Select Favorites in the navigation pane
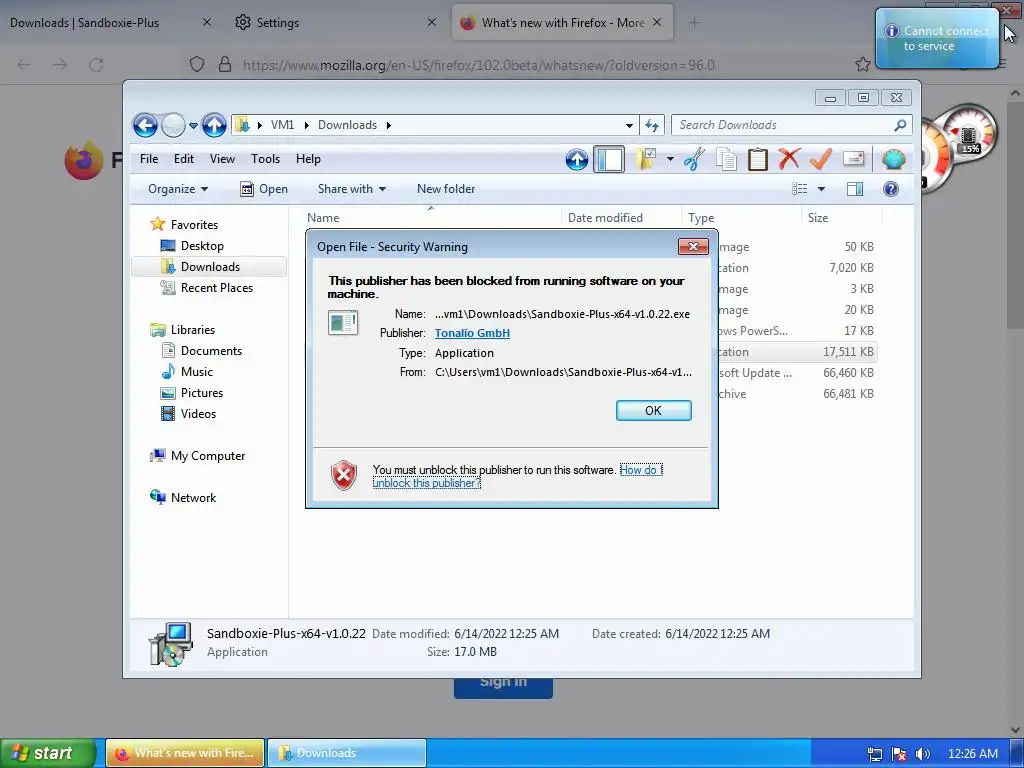 coord(194,225)
